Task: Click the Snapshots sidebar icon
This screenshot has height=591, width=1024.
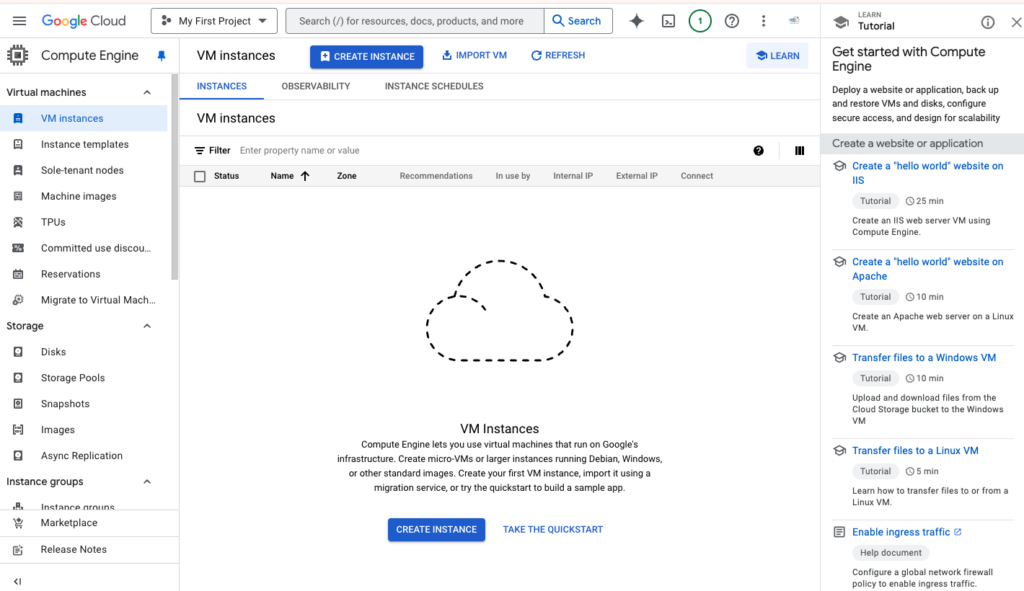Action: coord(18,404)
